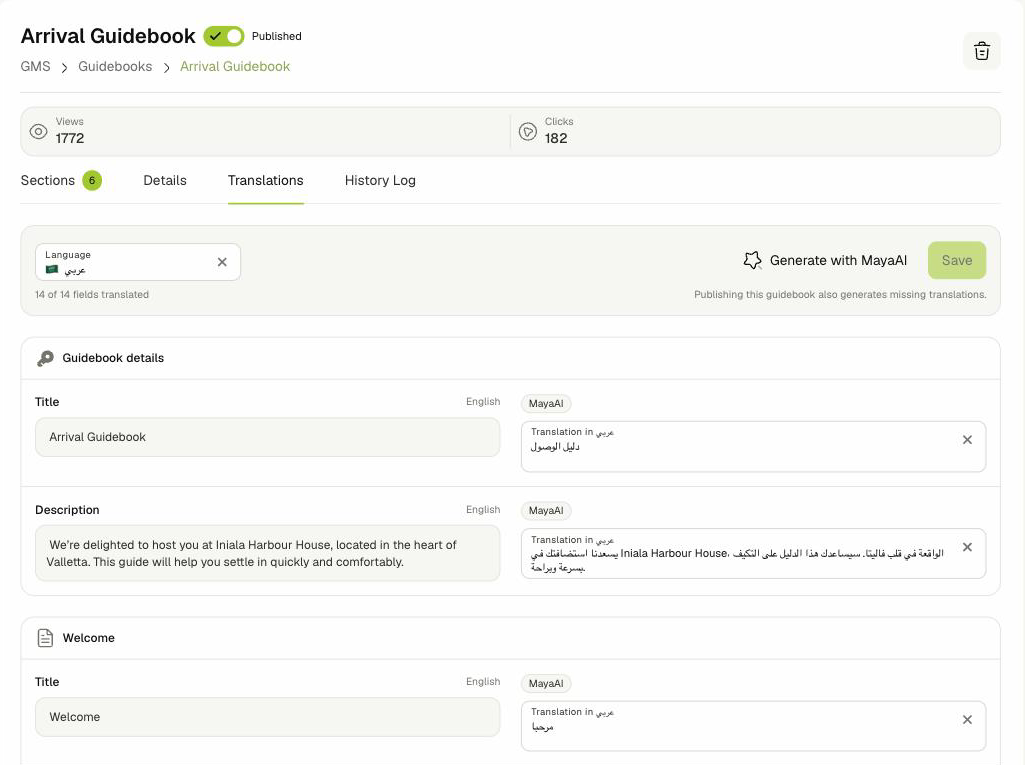The width and height of the screenshot is (1025, 765).
Task: Navigate to Guidebooks breadcrumb
Action: pyautogui.click(x=115, y=67)
